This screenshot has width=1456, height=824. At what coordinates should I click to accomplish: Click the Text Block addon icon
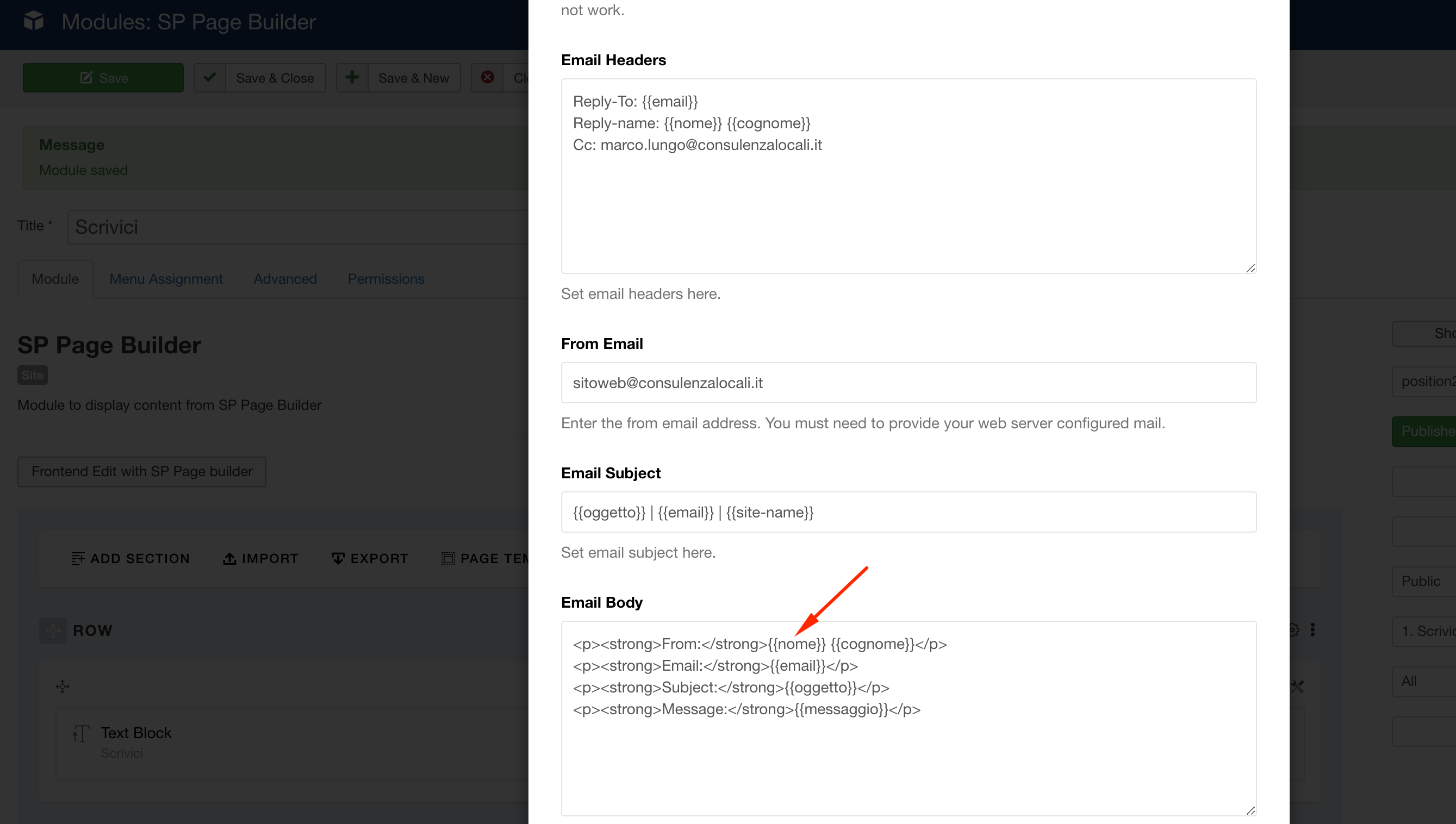81,733
